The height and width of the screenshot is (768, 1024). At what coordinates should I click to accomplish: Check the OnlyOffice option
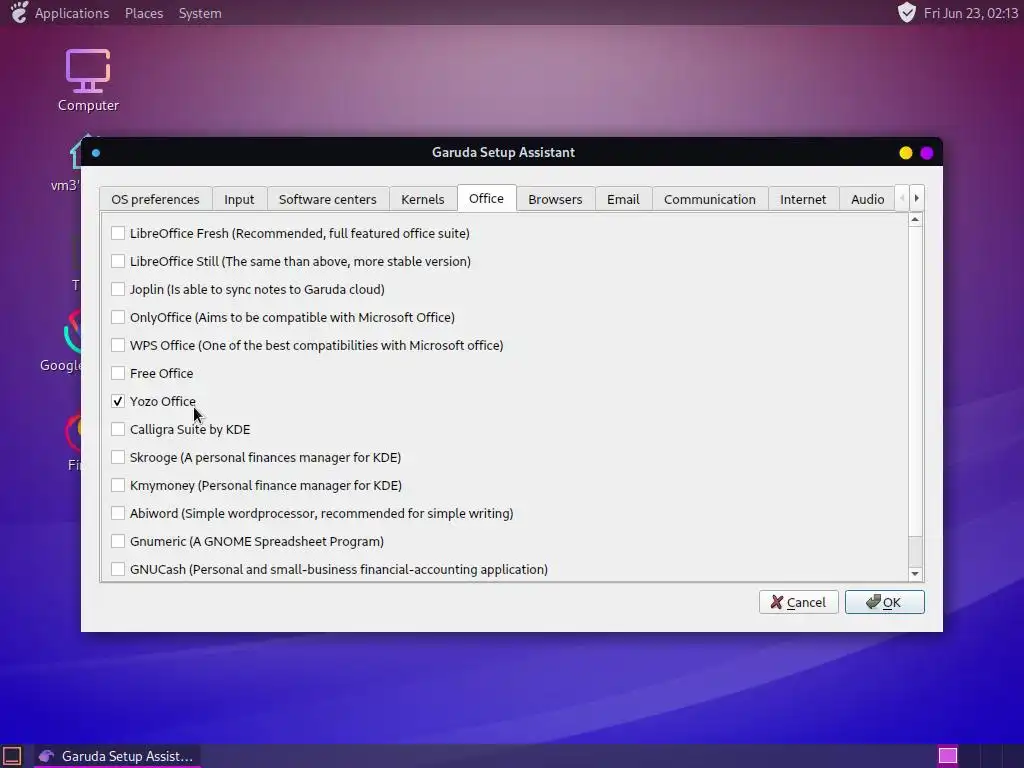(x=118, y=317)
